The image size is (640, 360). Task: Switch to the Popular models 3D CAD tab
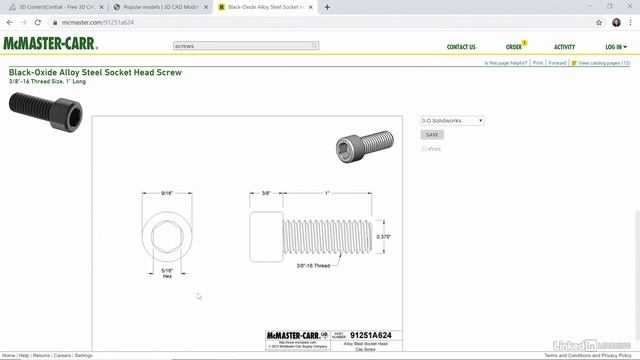tap(160, 7)
